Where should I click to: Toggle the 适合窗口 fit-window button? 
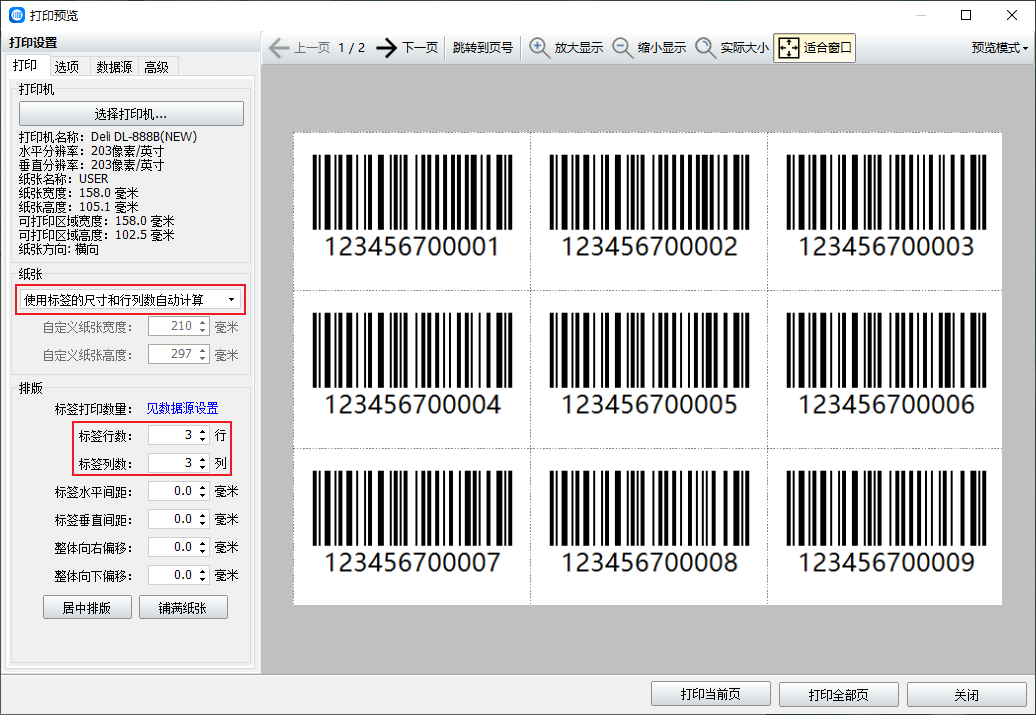pyautogui.click(x=815, y=48)
